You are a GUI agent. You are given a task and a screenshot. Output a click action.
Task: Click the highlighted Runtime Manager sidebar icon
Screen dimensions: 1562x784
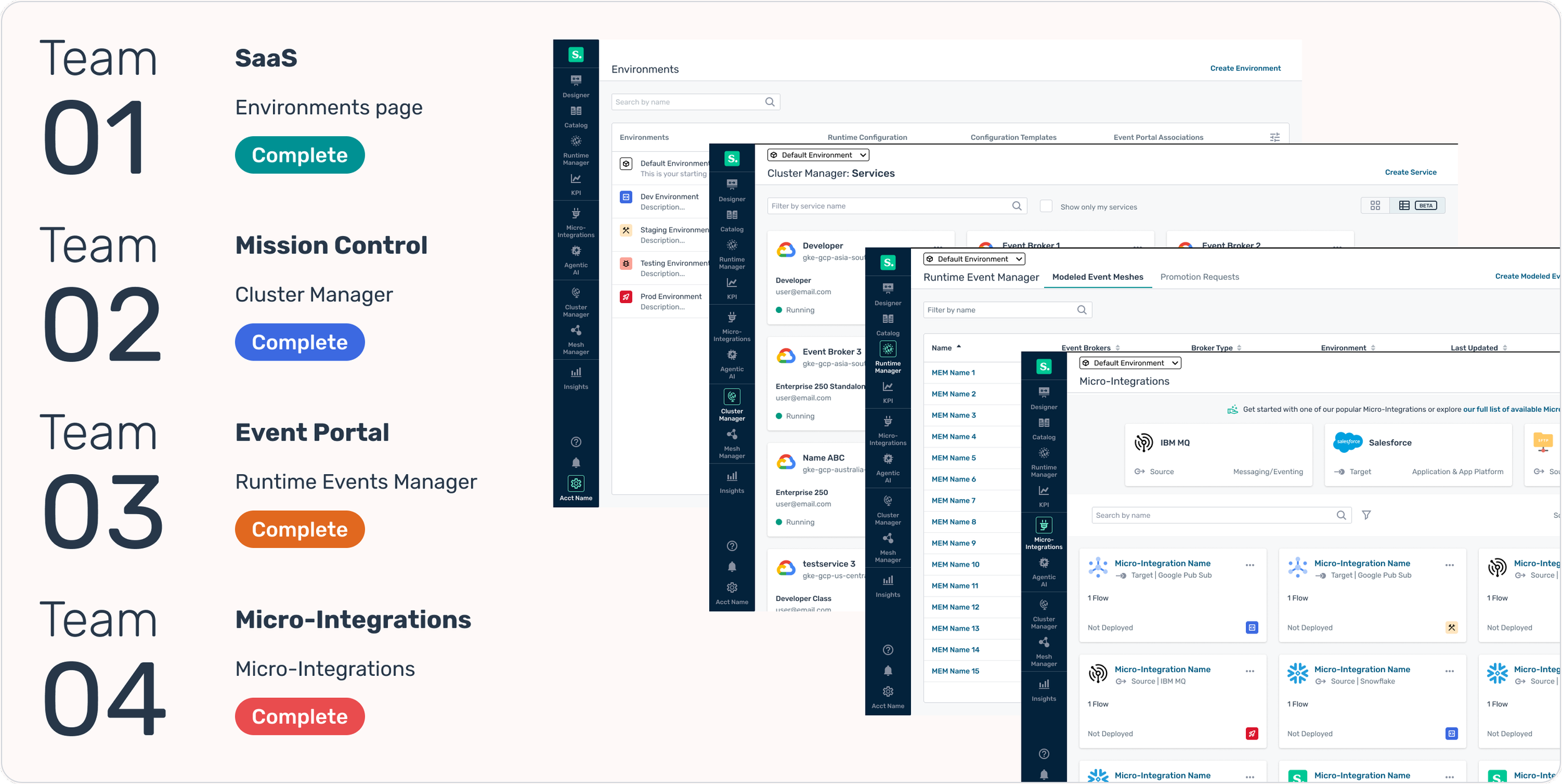(x=888, y=349)
